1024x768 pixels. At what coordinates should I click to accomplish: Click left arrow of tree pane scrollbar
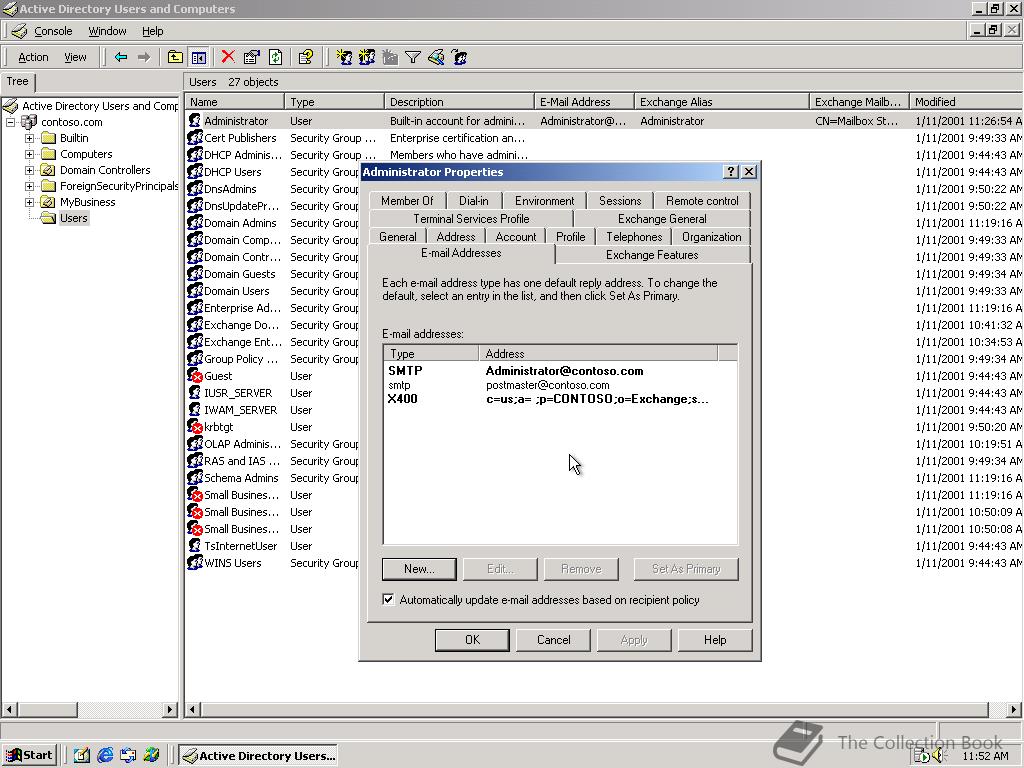click(9, 709)
